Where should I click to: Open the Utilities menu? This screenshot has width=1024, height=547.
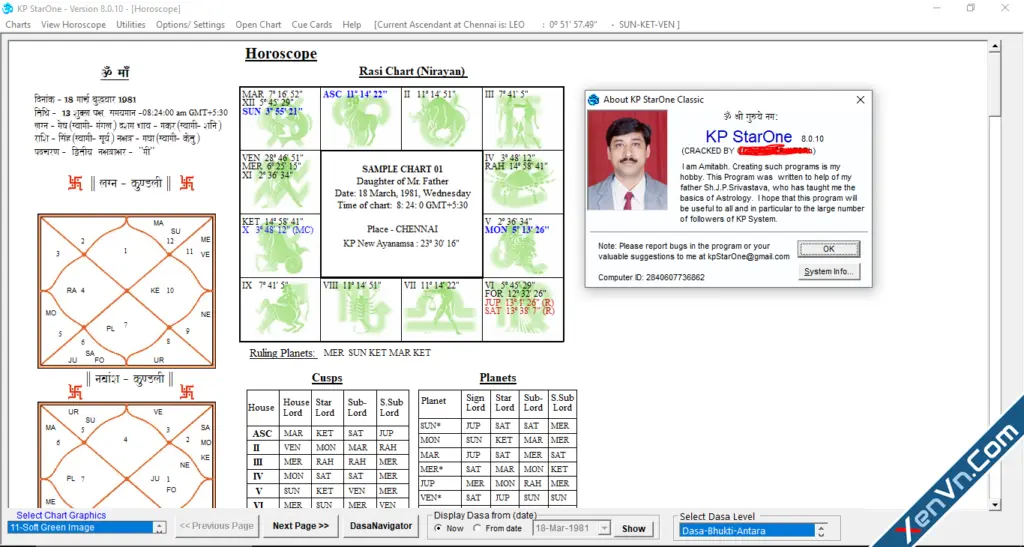pyautogui.click(x=131, y=24)
